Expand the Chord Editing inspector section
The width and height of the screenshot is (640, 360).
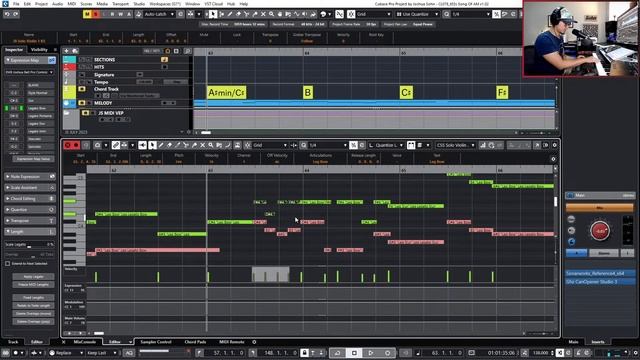tap(30, 199)
